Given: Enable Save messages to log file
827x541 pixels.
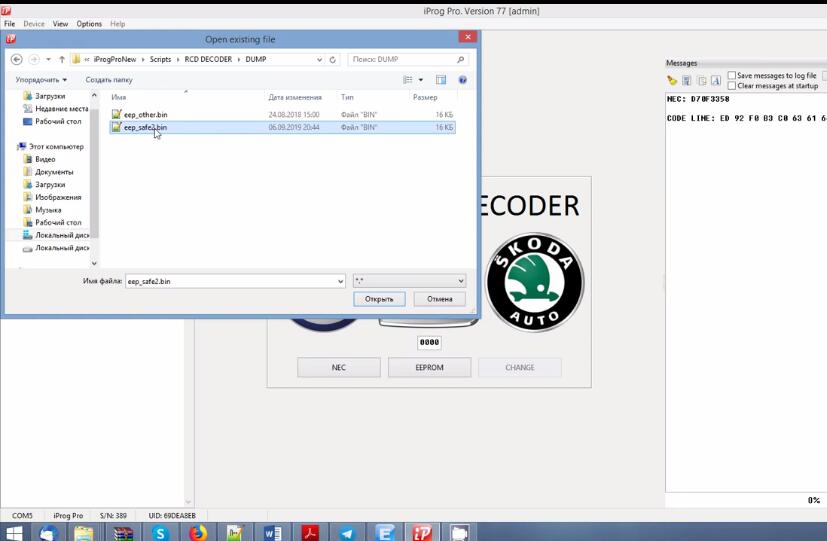Looking at the screenshot, I should pos(732,75).
